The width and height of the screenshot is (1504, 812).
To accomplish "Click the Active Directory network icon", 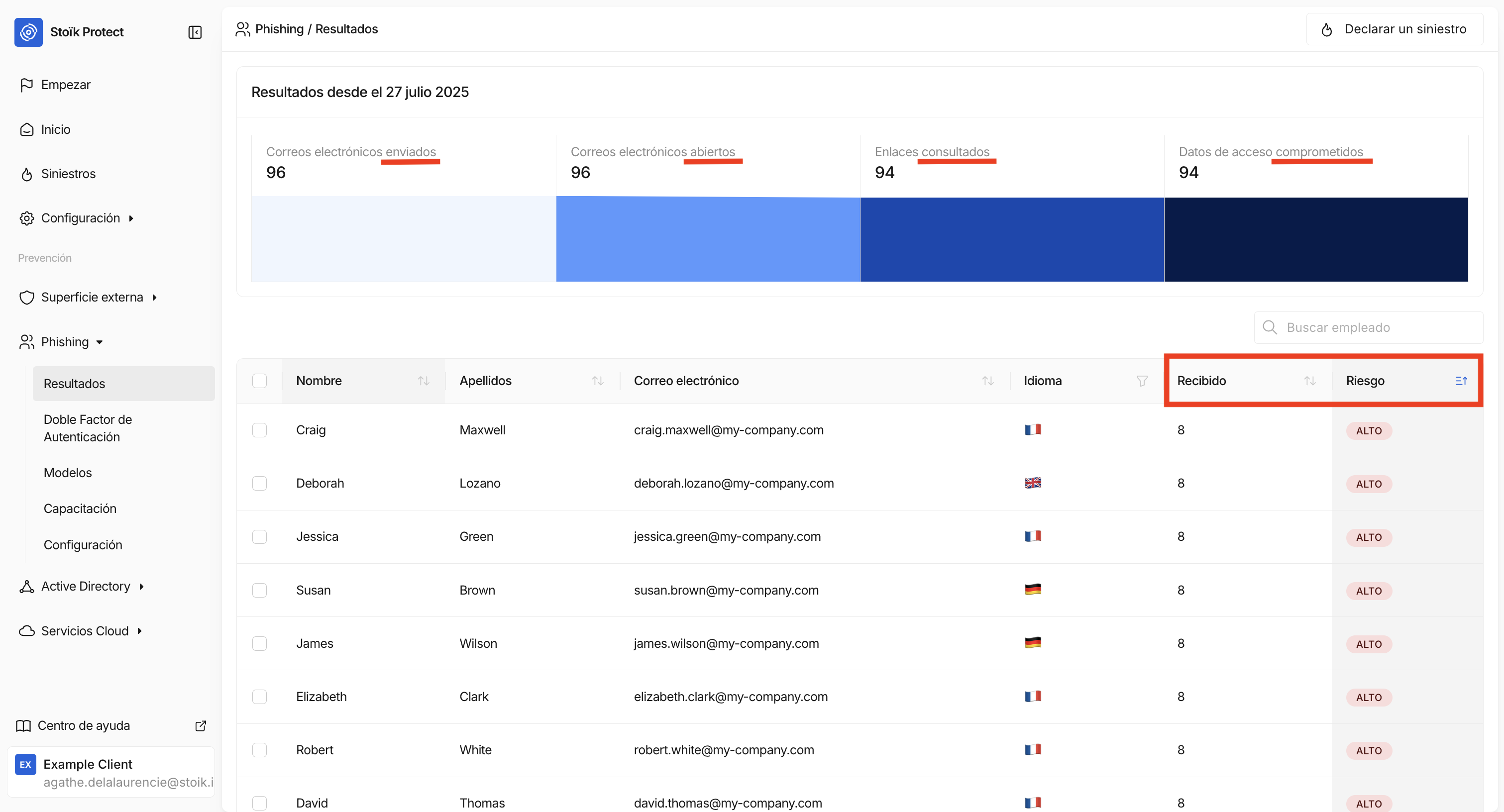I will pos(26,587).
